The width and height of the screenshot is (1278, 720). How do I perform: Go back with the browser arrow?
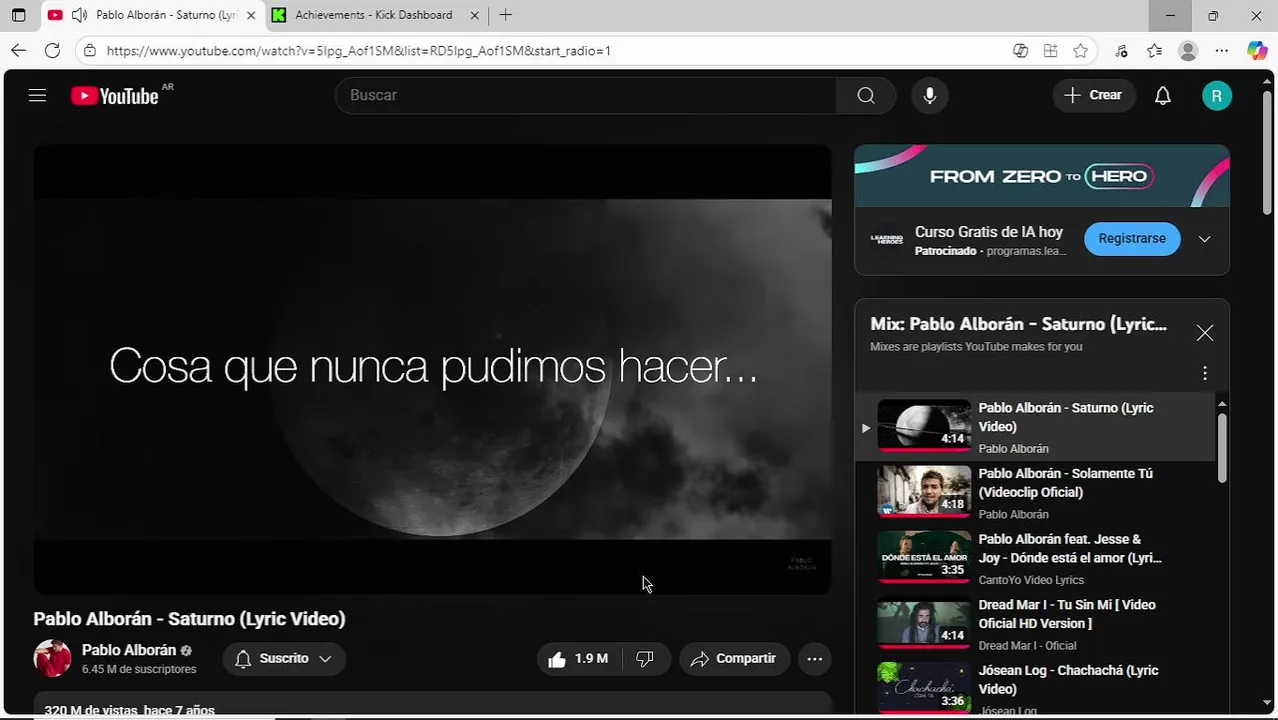(x=18, y=50)
